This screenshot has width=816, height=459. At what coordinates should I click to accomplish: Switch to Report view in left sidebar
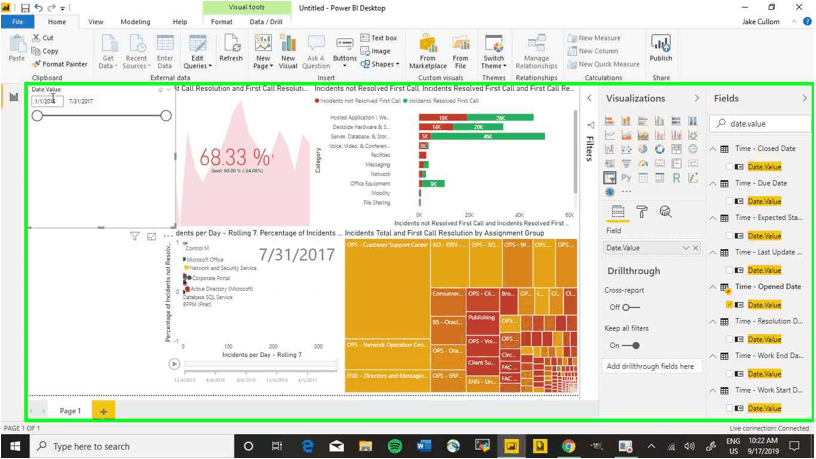click(x=14, y=97)
